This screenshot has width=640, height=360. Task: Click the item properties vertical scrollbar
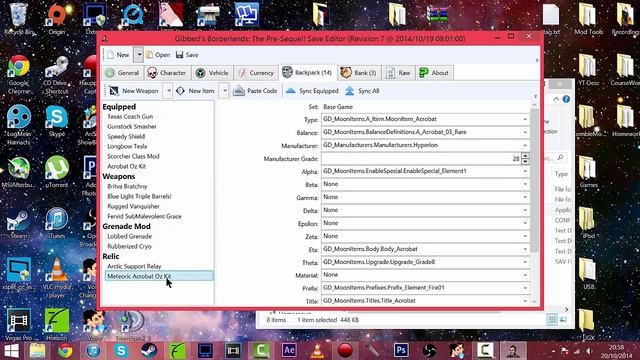click(x=535, y=180)
